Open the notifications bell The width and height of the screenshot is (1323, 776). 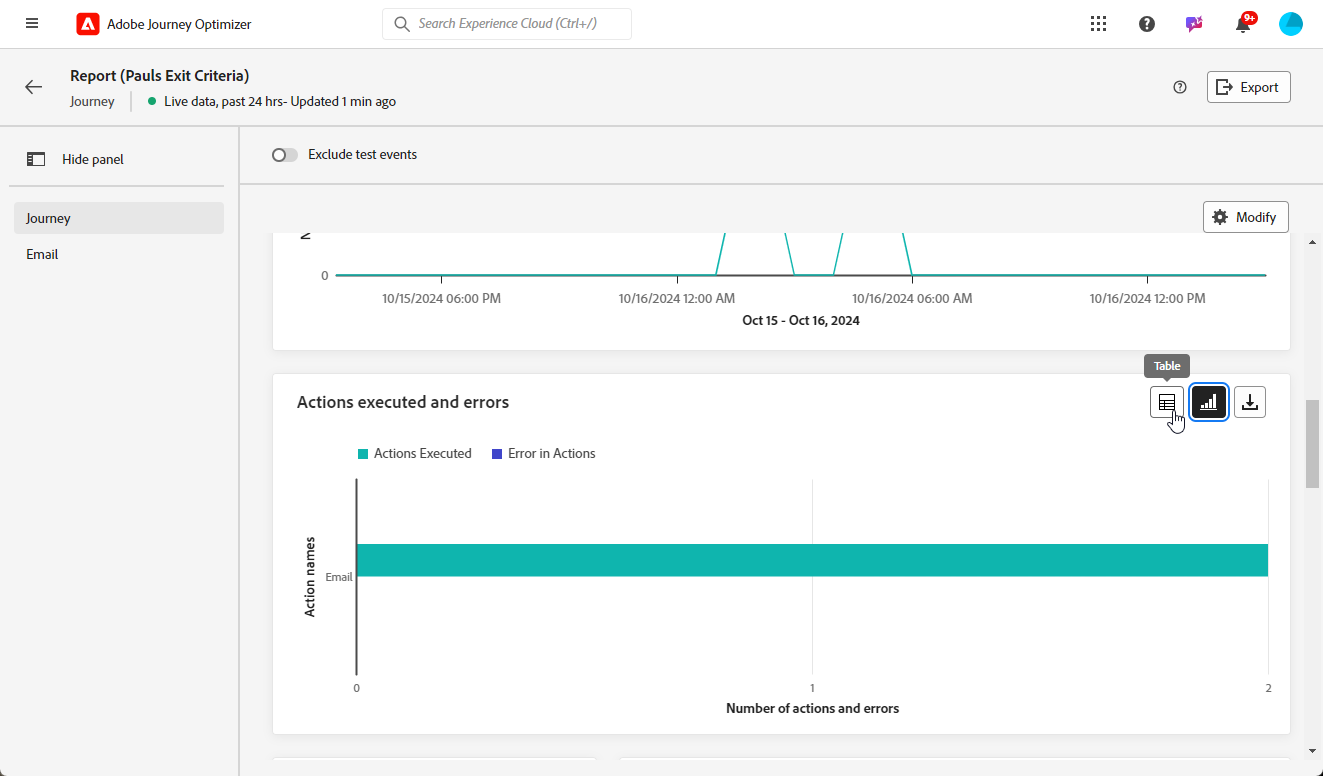[1243, 24]
